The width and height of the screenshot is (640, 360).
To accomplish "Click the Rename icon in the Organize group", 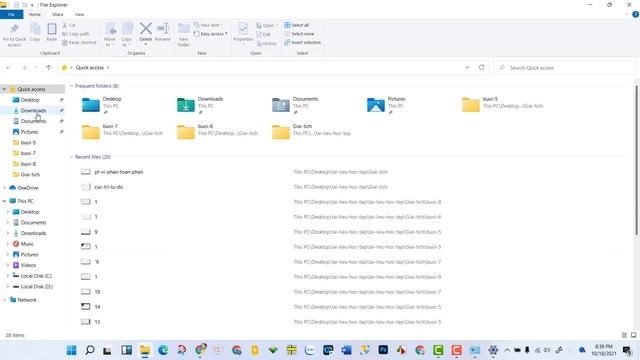I will click(x=163, y=29).
